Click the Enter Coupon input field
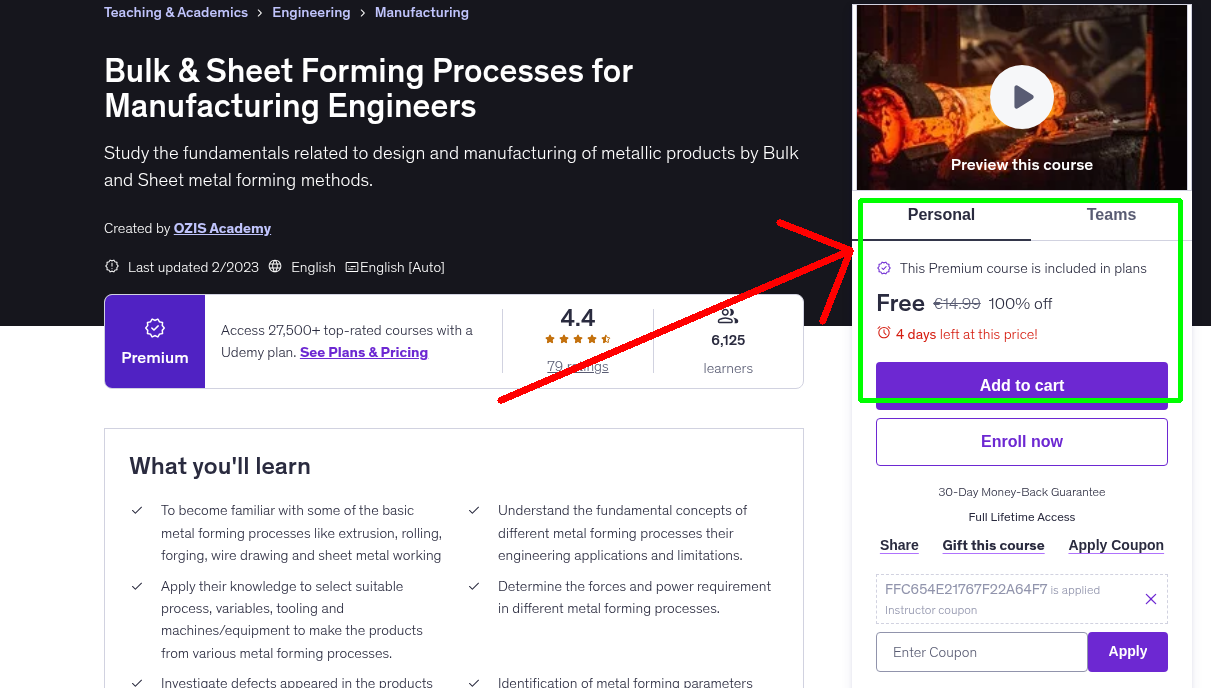 click(981, 651)
